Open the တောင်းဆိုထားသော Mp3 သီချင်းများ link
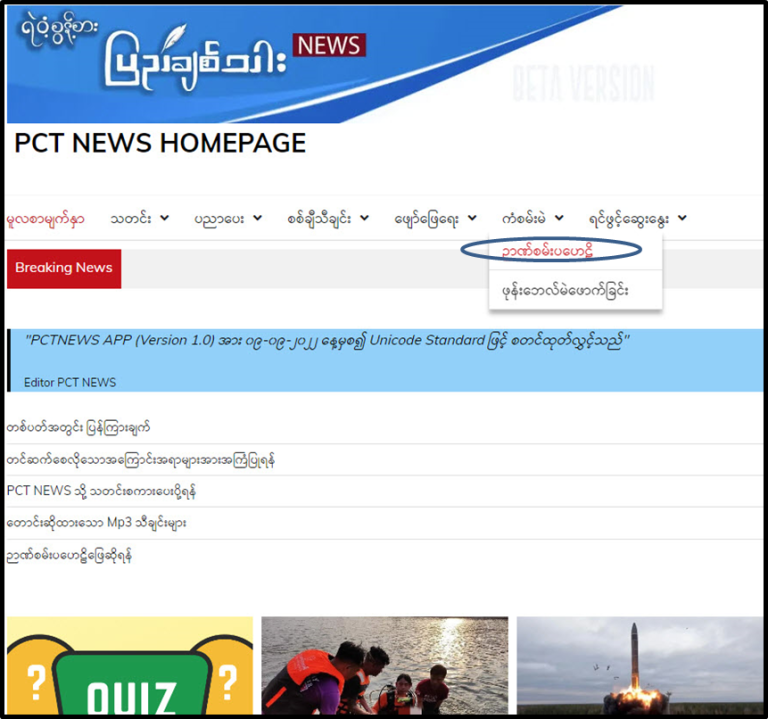This screenshot has width=768, height=719. coord(96,523)
